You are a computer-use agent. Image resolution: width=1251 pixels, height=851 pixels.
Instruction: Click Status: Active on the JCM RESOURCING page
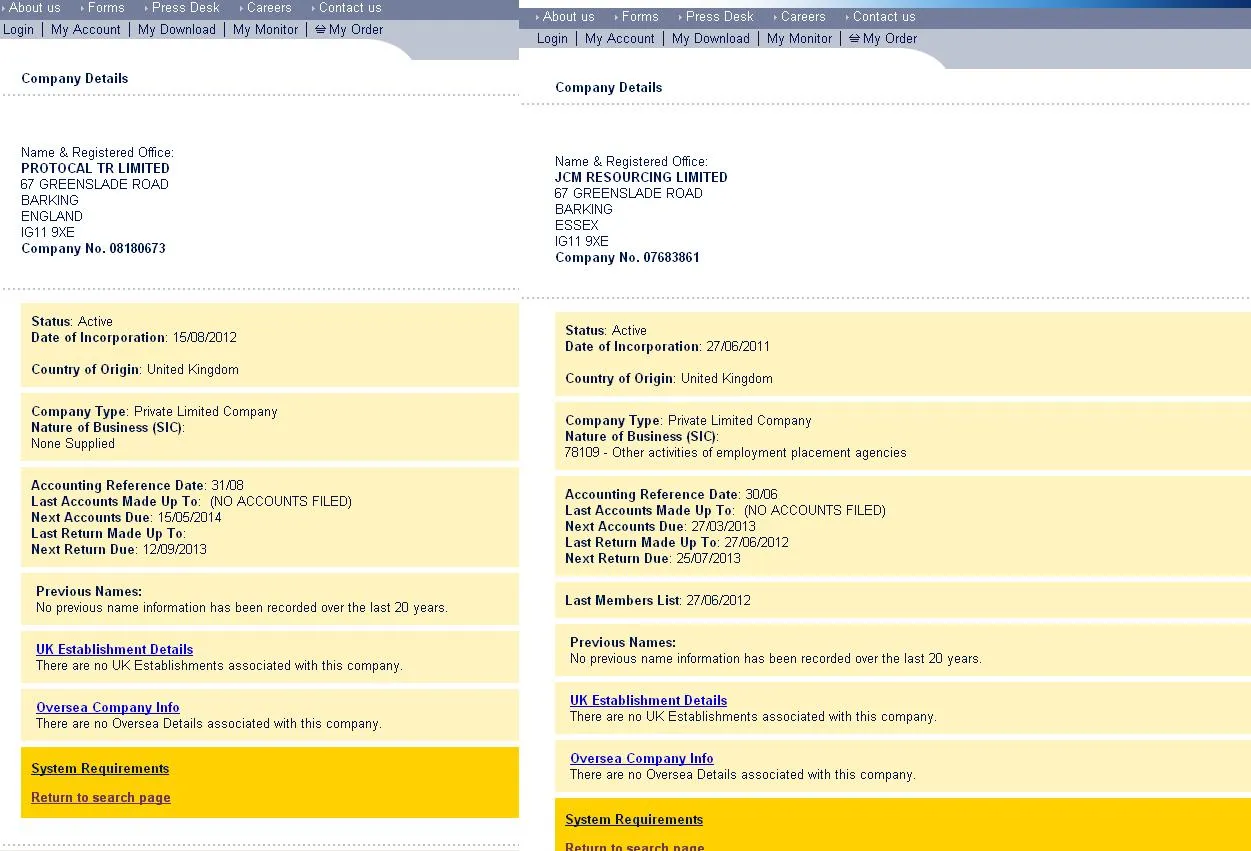pos(606,331)
